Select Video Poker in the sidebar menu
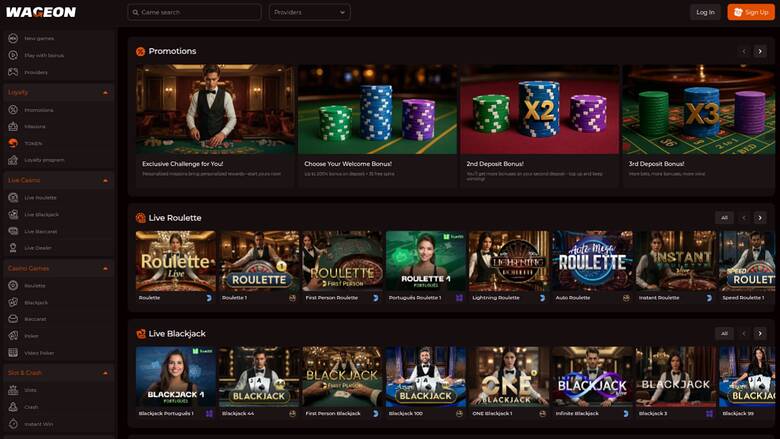The height and width of the screenshot is (439, 780). pyautogui.click(x=39, y=352)
